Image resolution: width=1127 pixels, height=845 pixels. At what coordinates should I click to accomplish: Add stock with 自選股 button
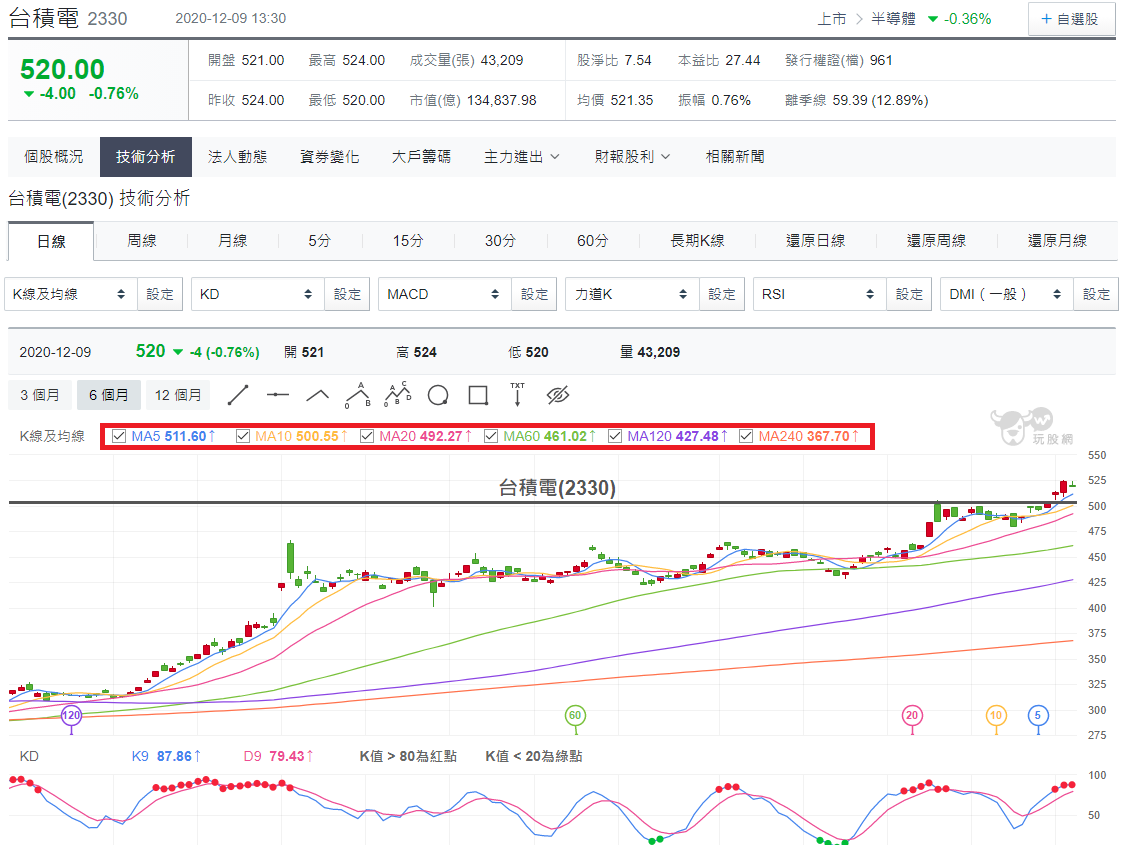(1070, 19)
